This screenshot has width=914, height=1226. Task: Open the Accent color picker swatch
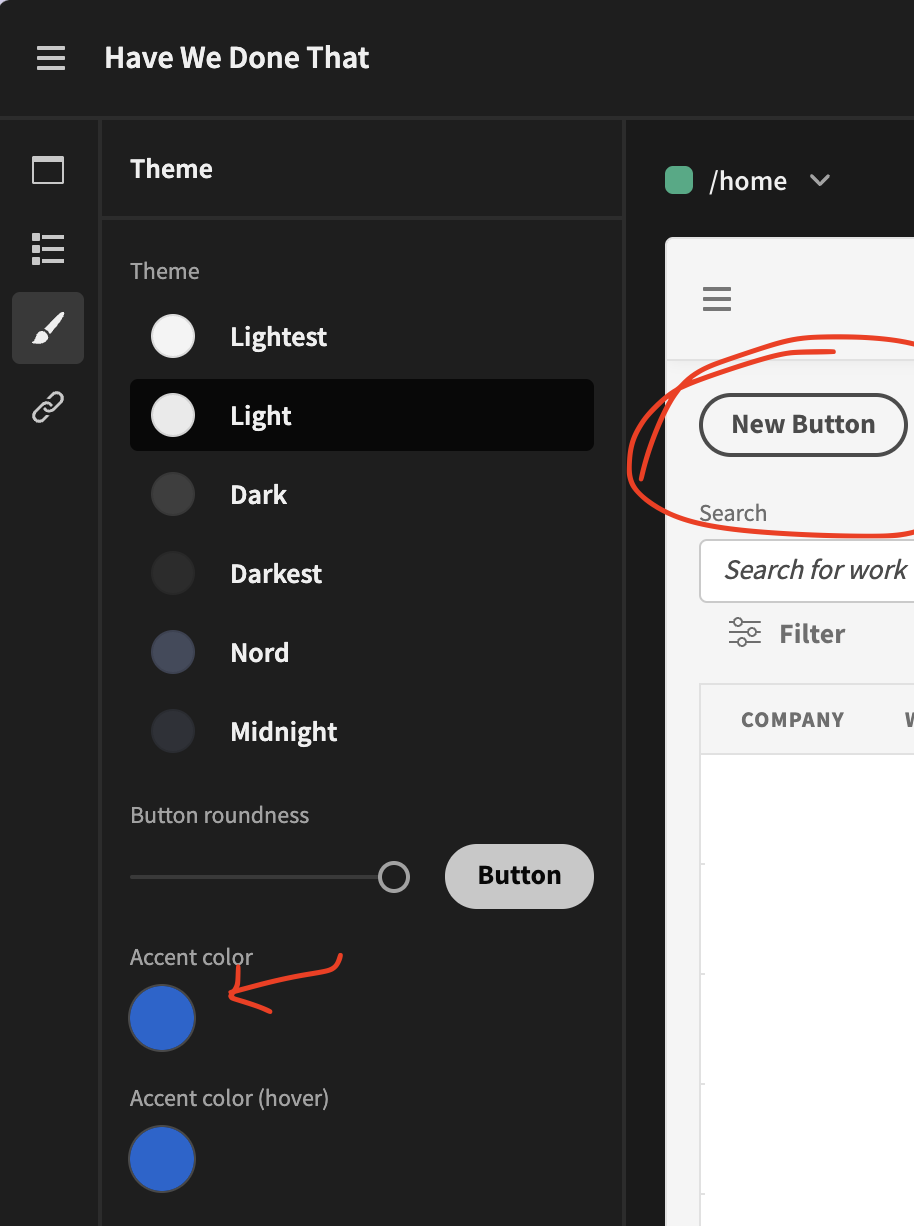tap(162, 1018)
